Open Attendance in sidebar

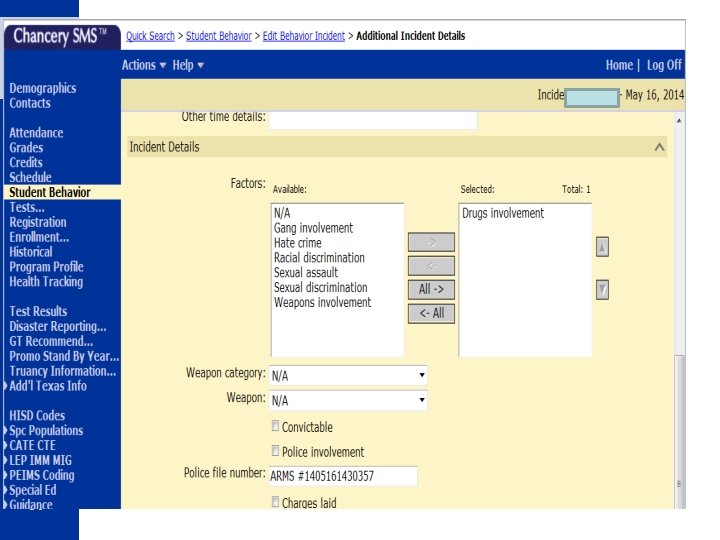click(36, 133)
